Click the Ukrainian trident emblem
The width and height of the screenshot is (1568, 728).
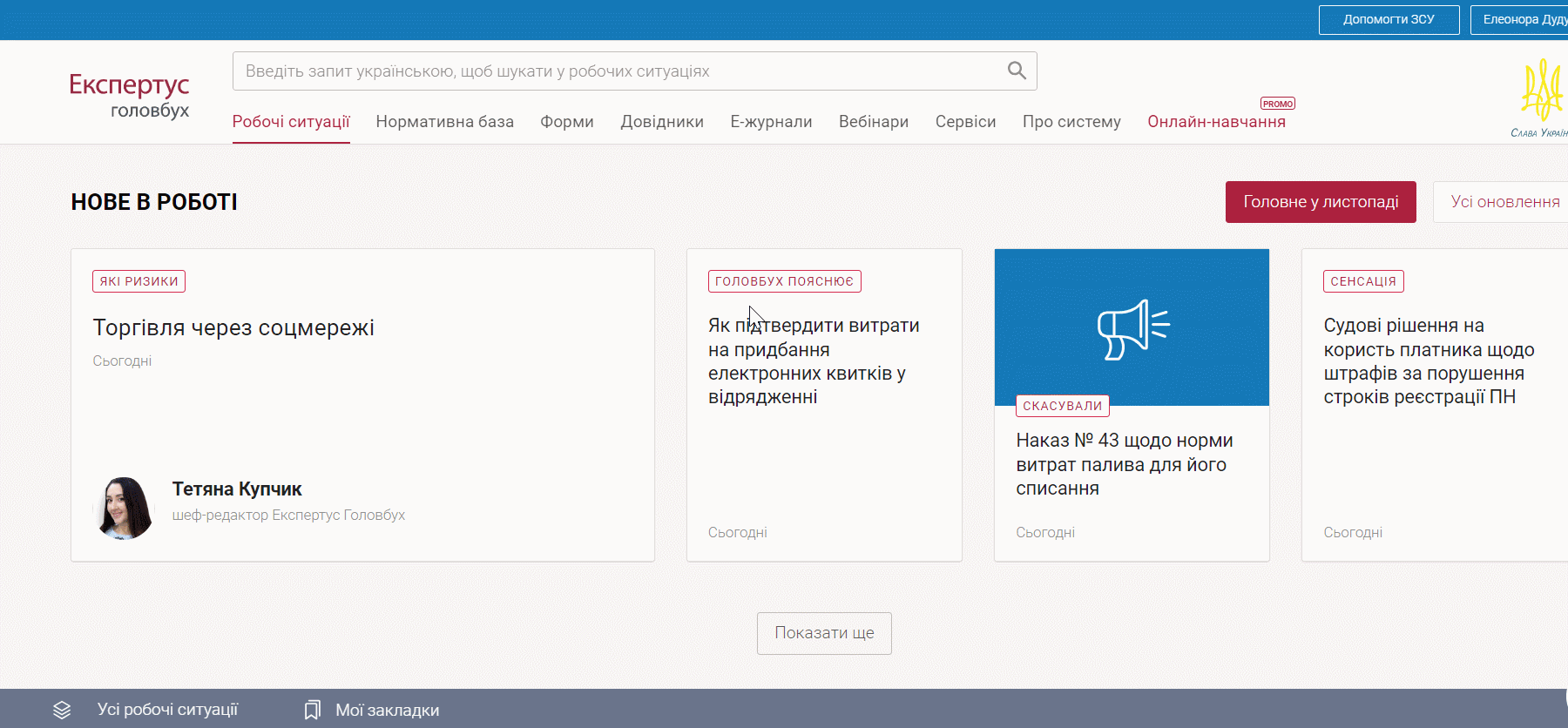[1541, 91]
